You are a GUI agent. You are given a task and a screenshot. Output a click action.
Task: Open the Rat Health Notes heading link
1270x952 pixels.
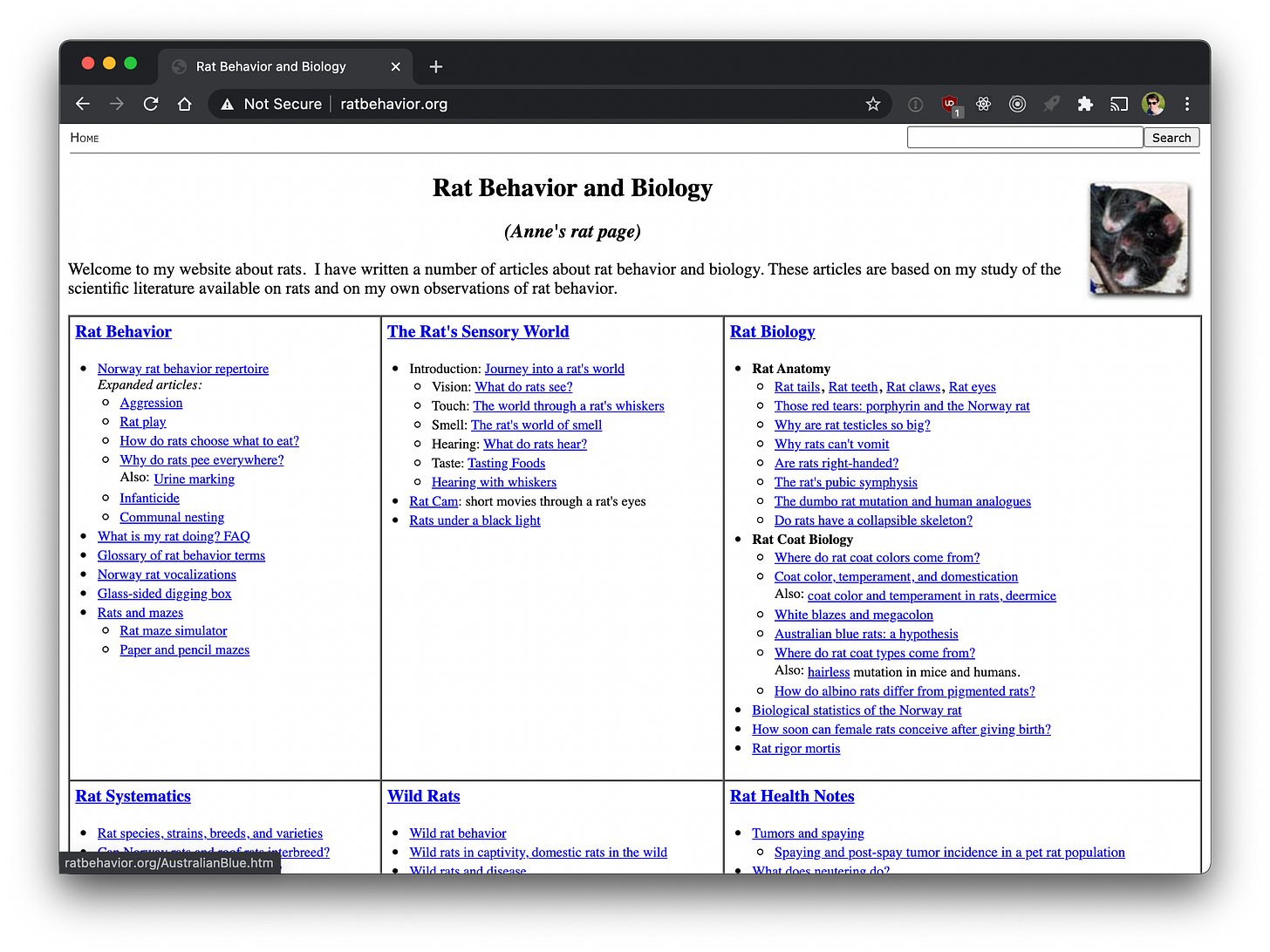(x=792, y=796)
